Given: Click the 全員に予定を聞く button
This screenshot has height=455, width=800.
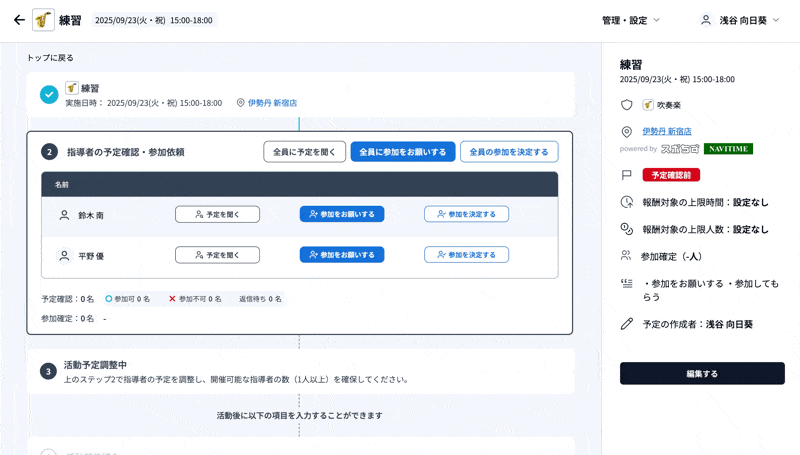Looking at the screenshot, I should [305, 151].
